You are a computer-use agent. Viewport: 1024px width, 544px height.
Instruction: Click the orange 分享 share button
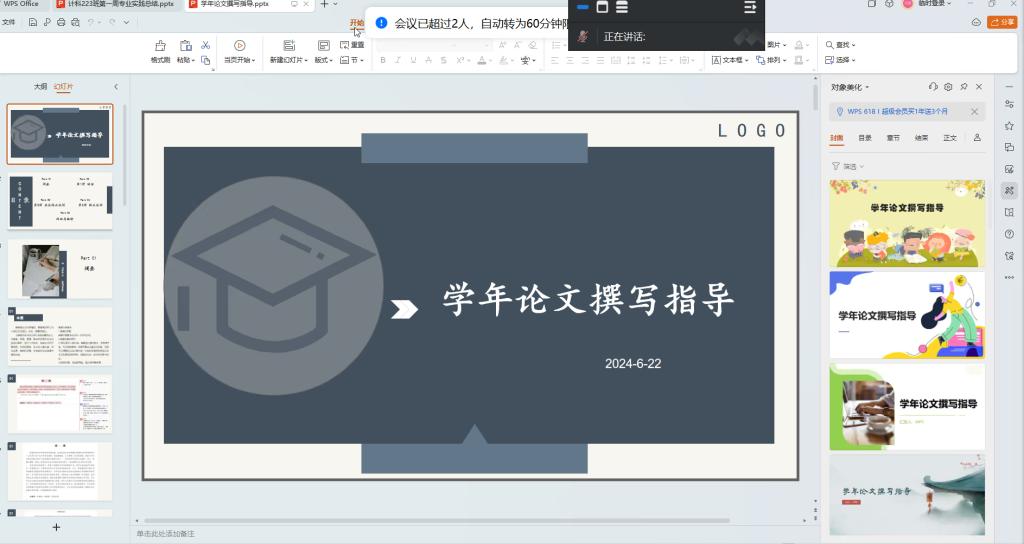pyautogui.click(x=1001, y=22)
